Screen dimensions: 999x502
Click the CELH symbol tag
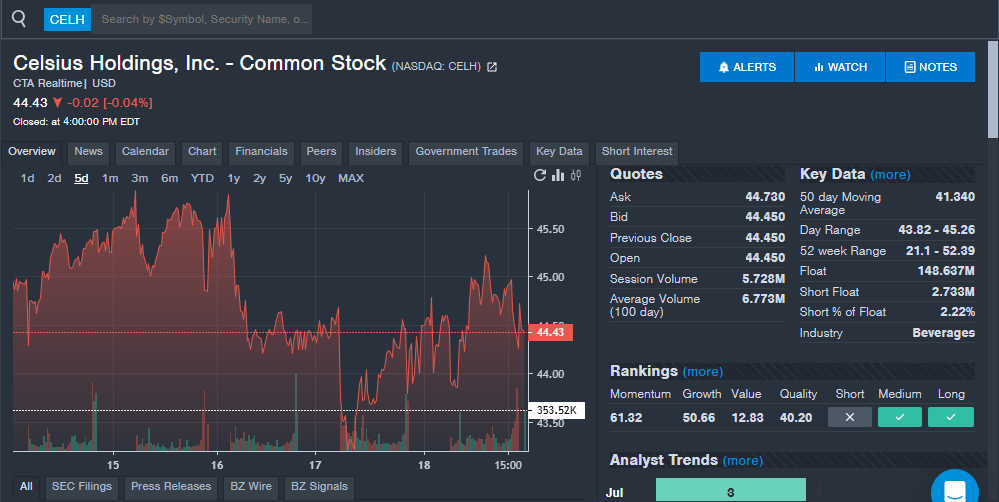[67, 20]
